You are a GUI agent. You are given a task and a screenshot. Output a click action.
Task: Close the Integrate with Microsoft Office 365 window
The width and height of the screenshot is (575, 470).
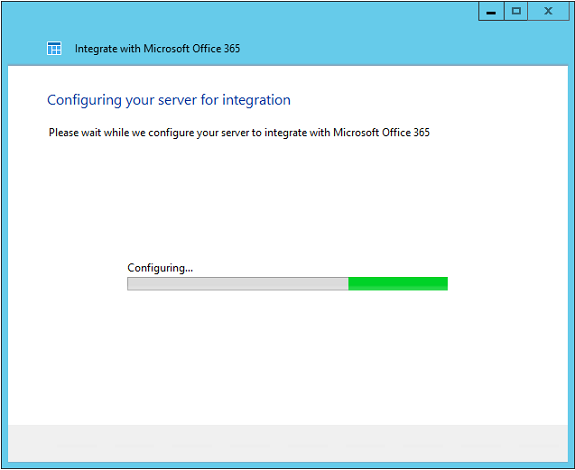(x=548, y=11)
